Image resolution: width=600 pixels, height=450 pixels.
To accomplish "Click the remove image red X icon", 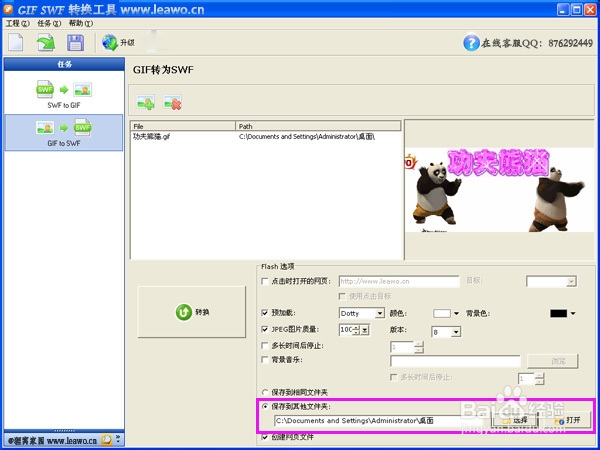I will pos(172,103).
